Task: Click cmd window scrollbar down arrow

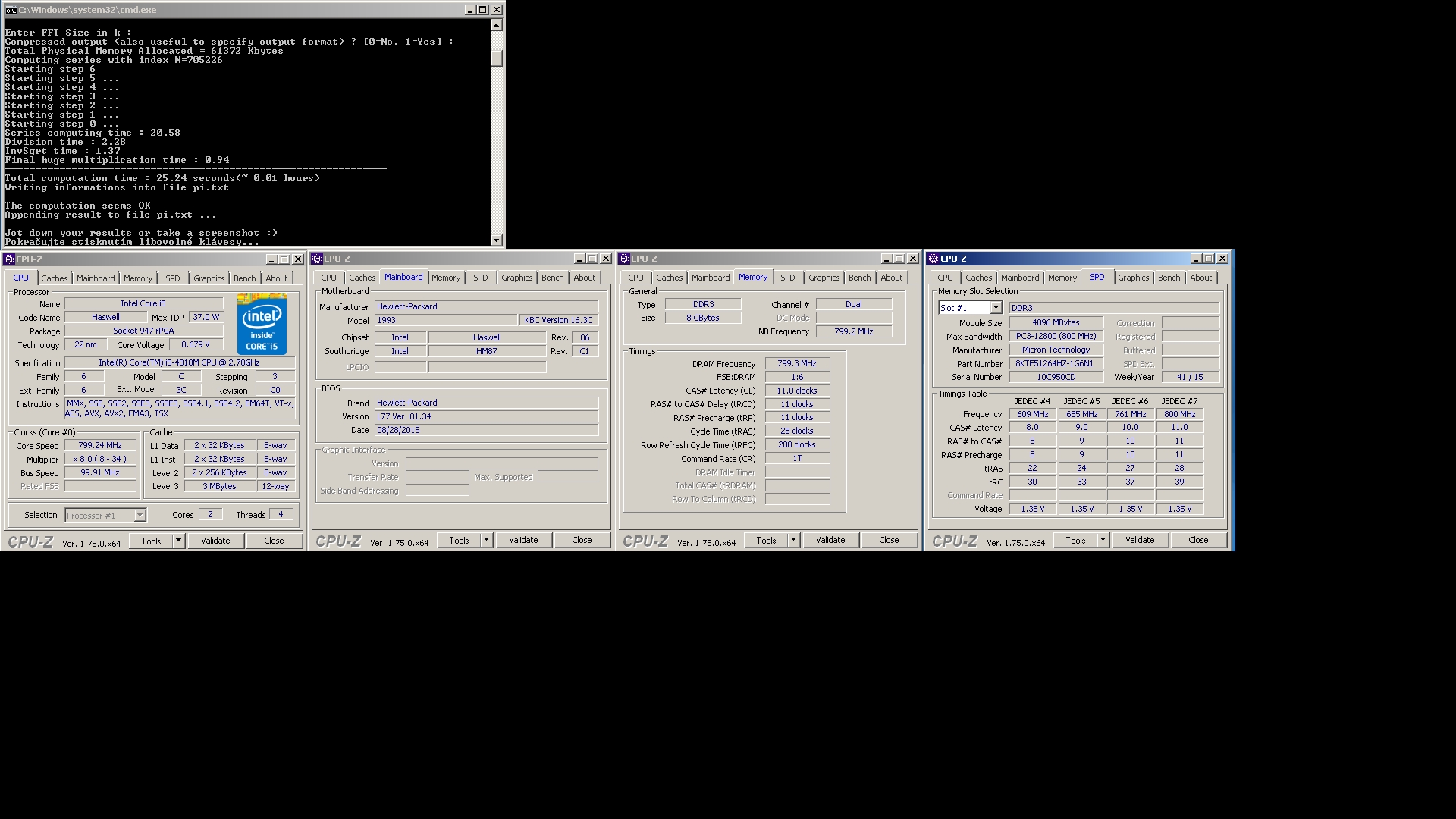Action: [497, 240]
